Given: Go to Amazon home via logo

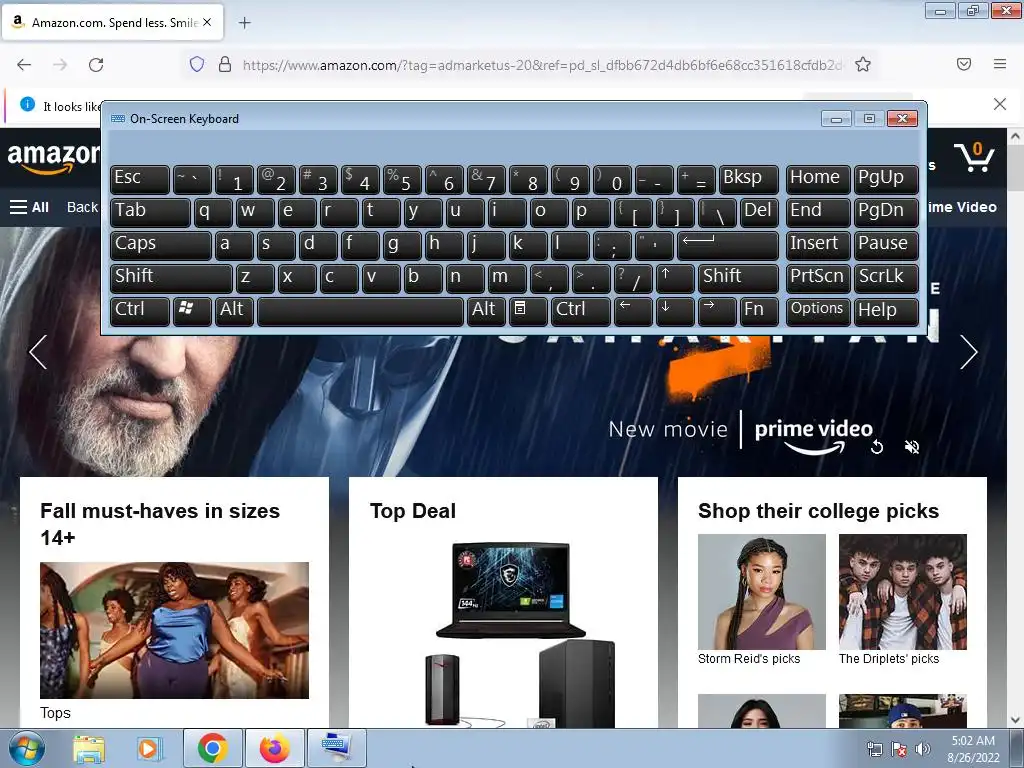Looking at the screenshot, I should (53, 159).
